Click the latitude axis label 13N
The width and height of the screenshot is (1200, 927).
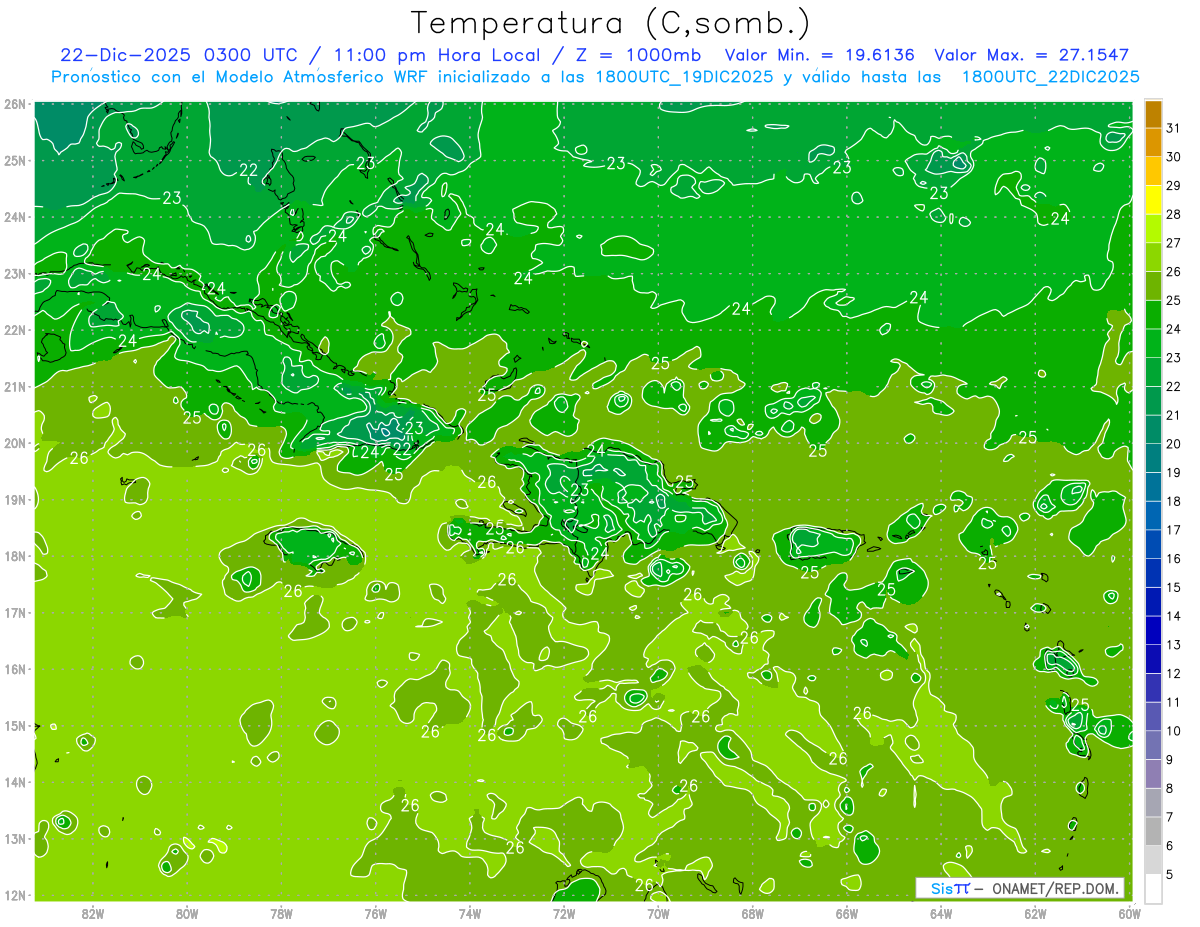(x=14, y=838)
